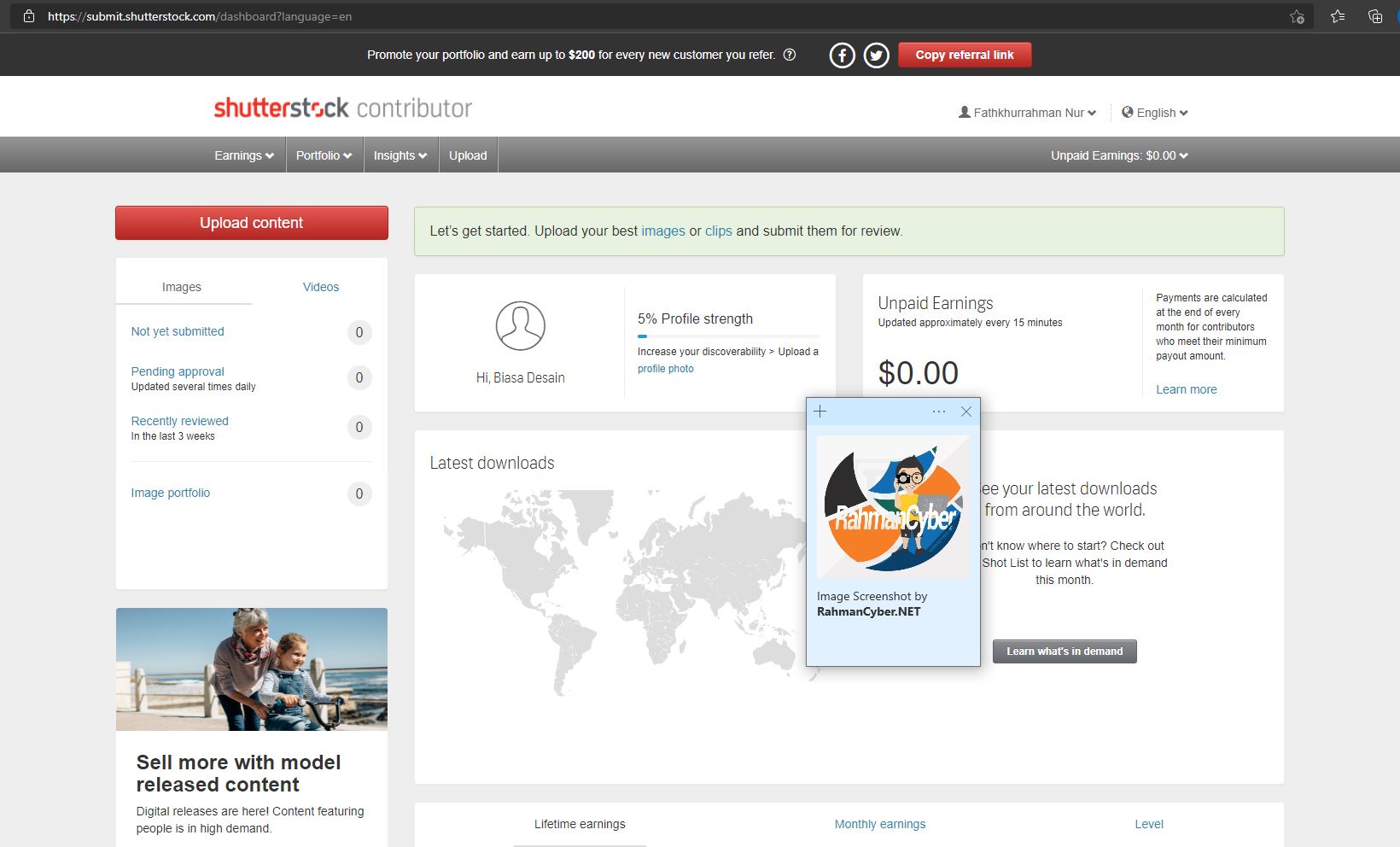Click the Twitter icon in the header
Viewport: 1400px width, 847px height.
(876, 55)
